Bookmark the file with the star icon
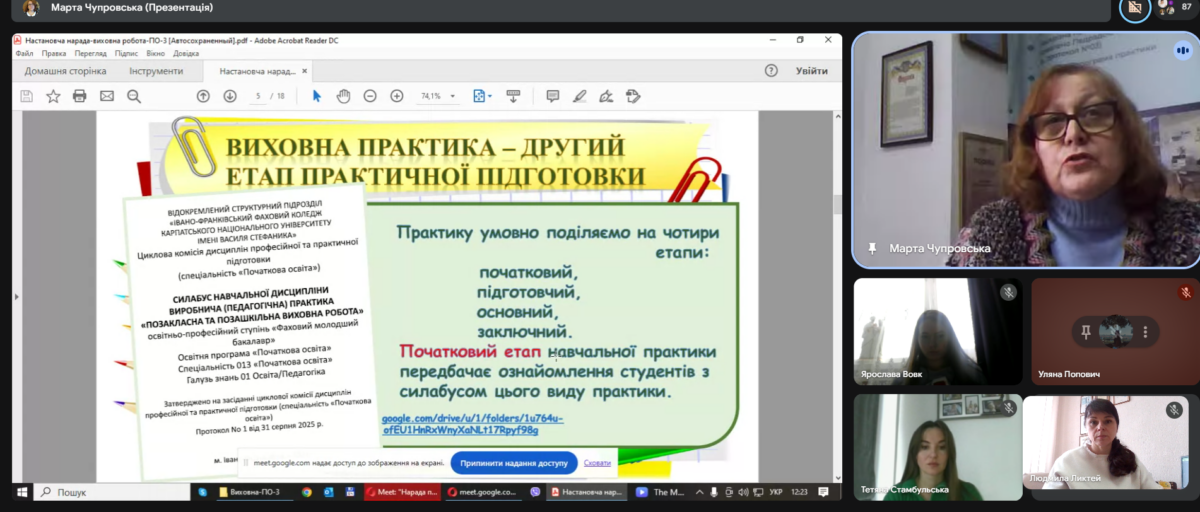The height and width of the screenshot is (512, 1200). [x=53, y=96]
